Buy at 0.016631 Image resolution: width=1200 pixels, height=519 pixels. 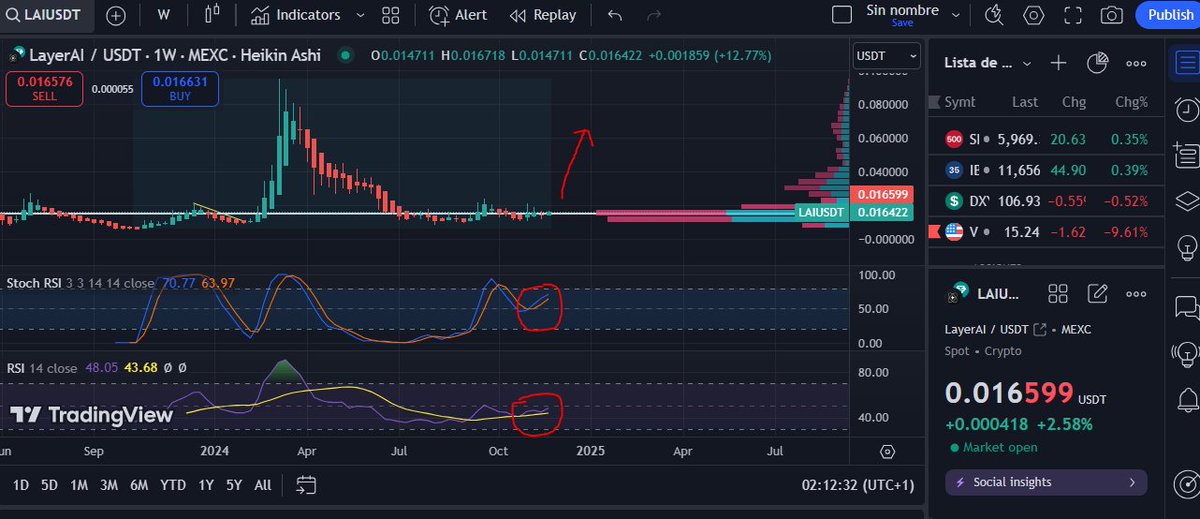click(180, 90)
